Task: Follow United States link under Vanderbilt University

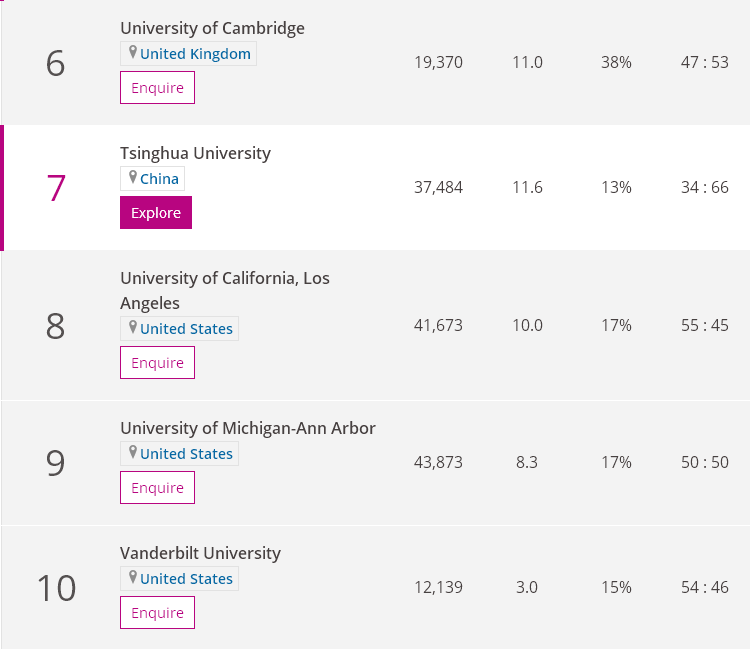Action: click(x=186, y=579)
